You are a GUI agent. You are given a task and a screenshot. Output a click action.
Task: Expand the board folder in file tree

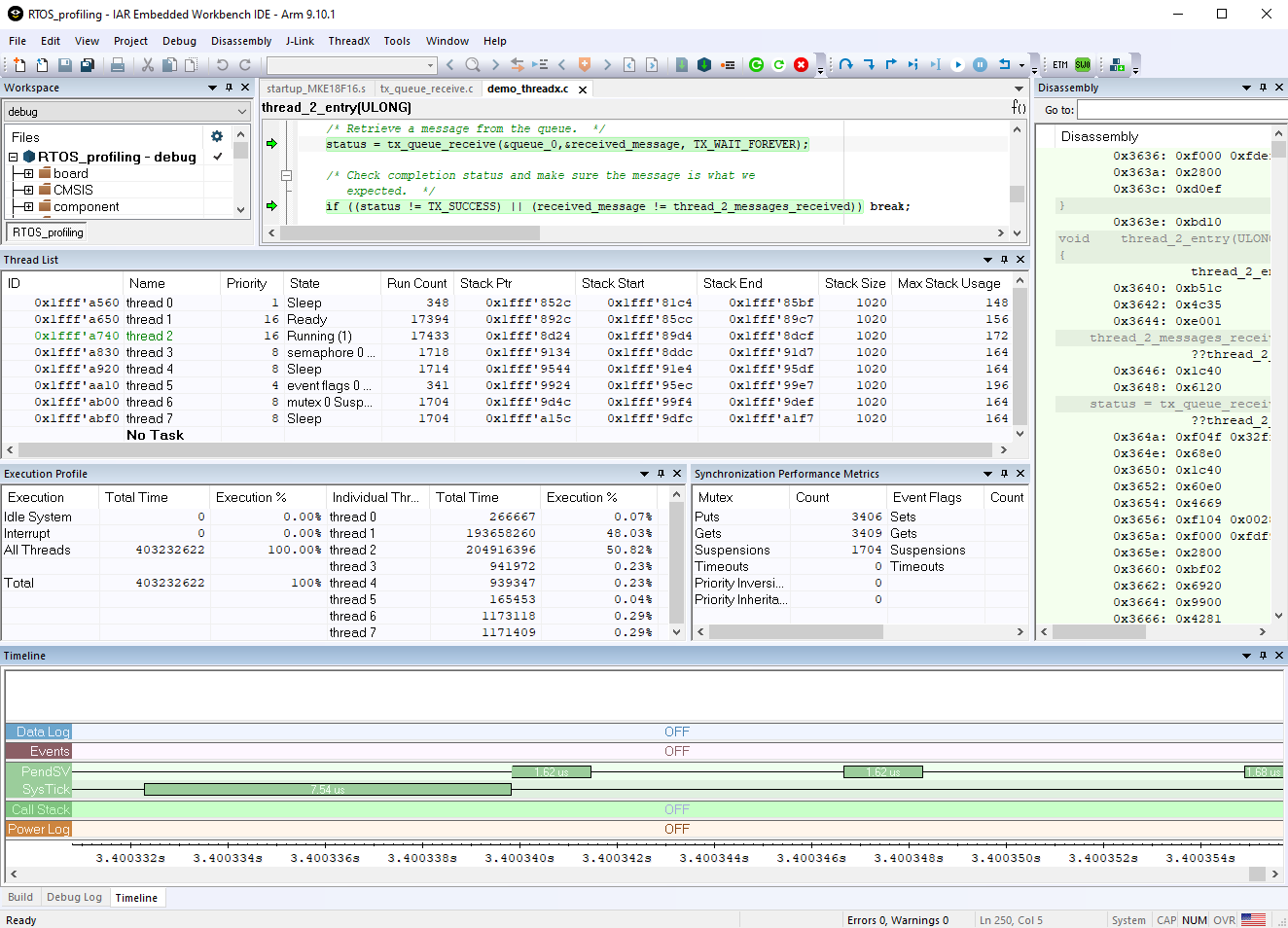pos(28,174)
